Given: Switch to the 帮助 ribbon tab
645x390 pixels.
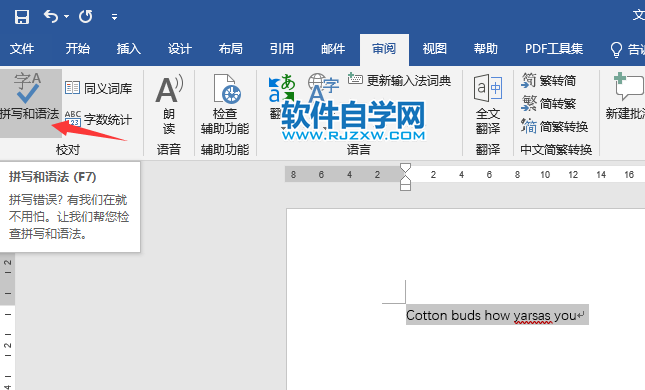Looking at the screenshot, I should click(x=486, y=49).
